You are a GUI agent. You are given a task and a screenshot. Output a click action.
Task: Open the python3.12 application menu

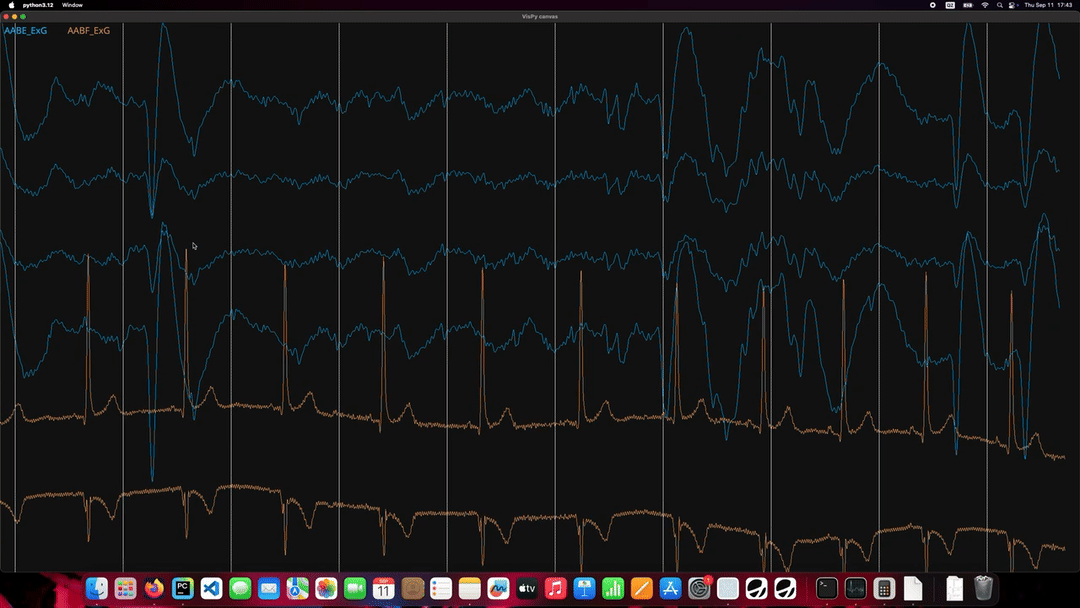38,5
